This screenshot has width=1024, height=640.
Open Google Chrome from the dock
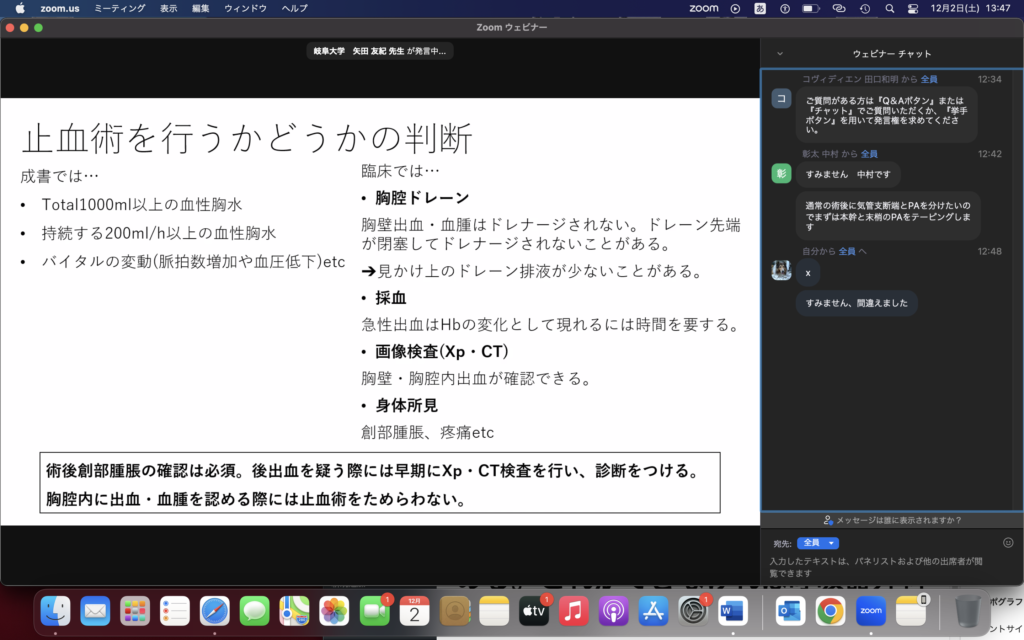click(x=830, y=609)
